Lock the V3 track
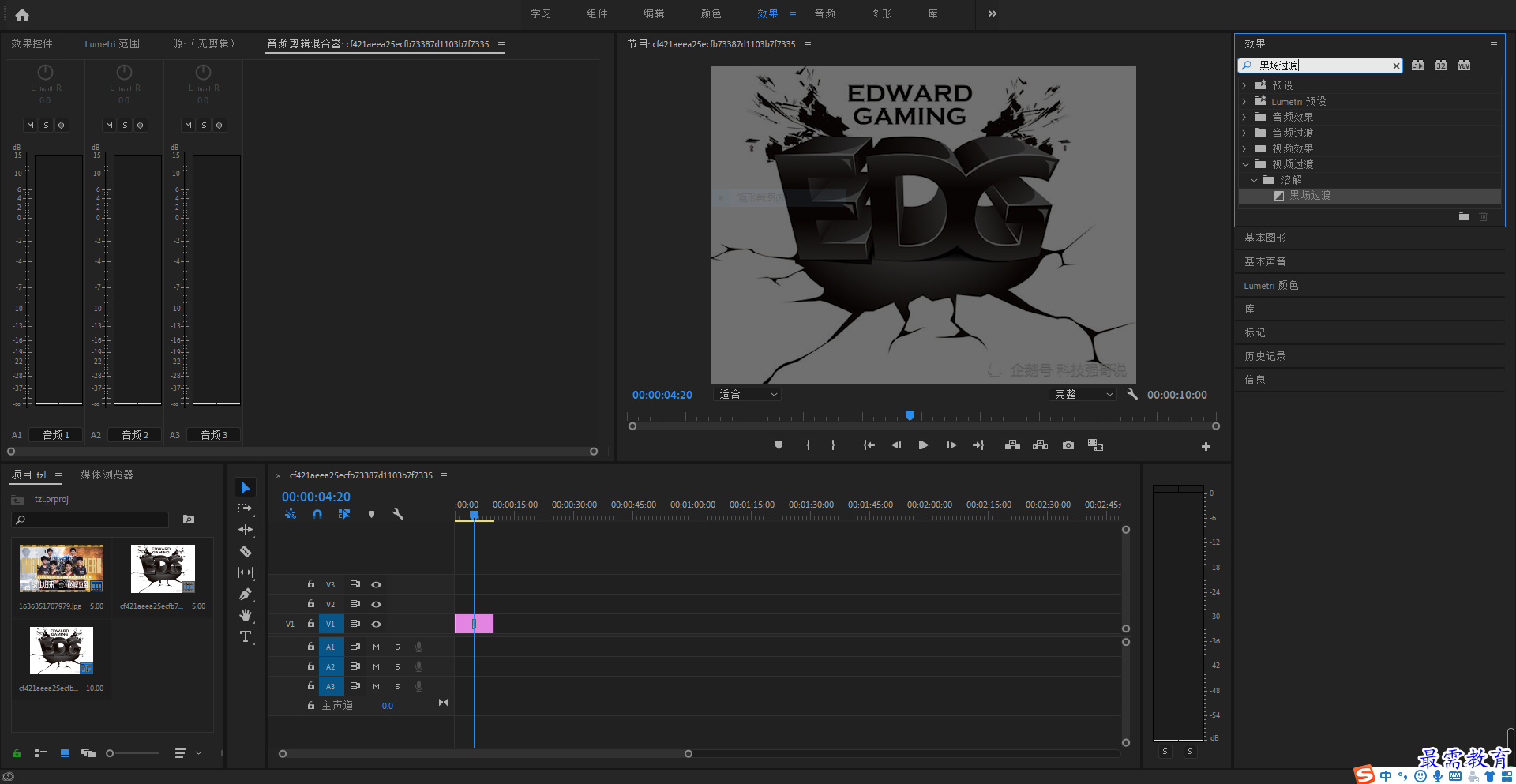Viewport: 1516px width, 784px height. tap(311, 584)
